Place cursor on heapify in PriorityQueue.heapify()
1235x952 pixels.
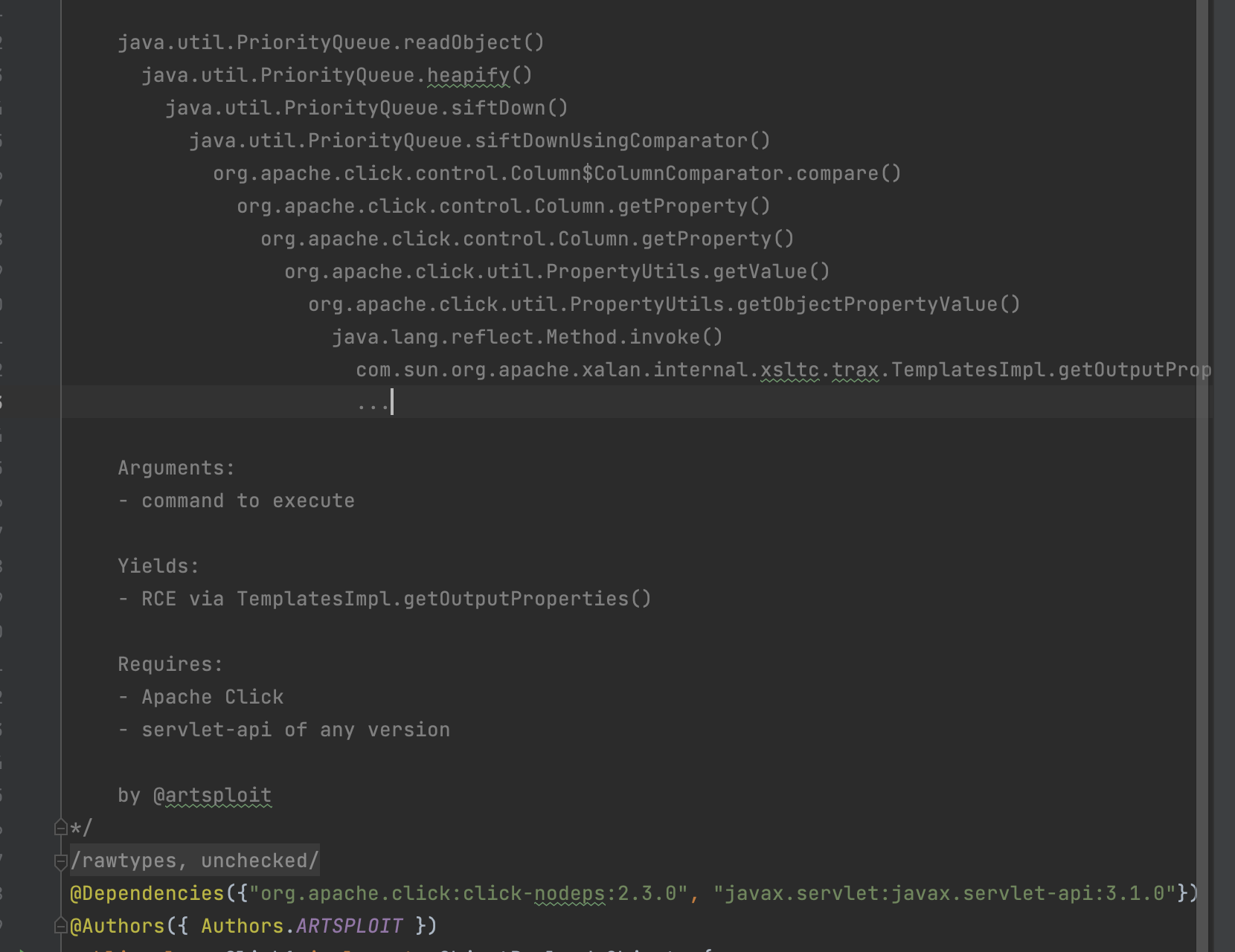point(469,75)
